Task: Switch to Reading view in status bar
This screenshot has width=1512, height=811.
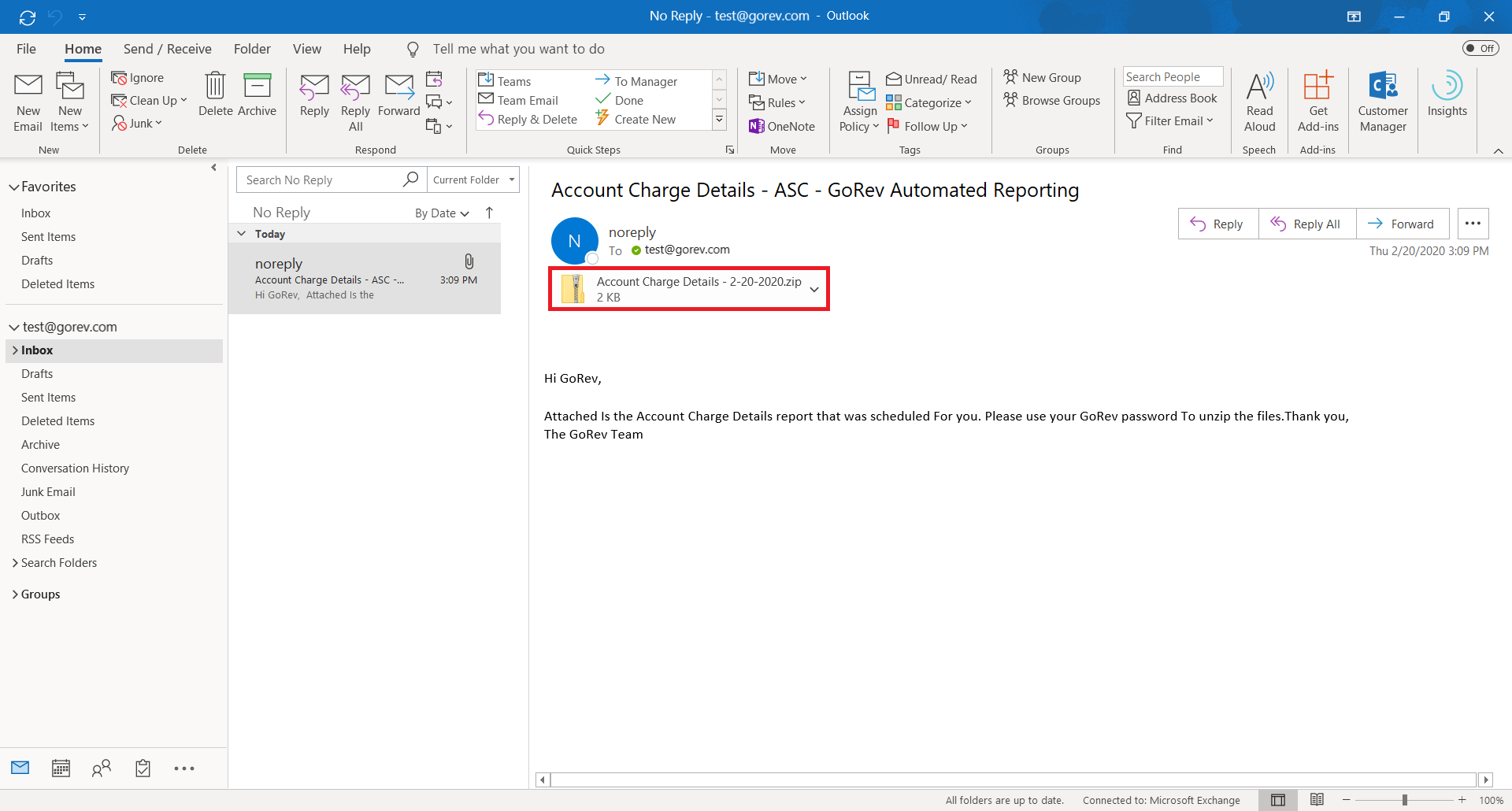Action: click(1317, 800)
